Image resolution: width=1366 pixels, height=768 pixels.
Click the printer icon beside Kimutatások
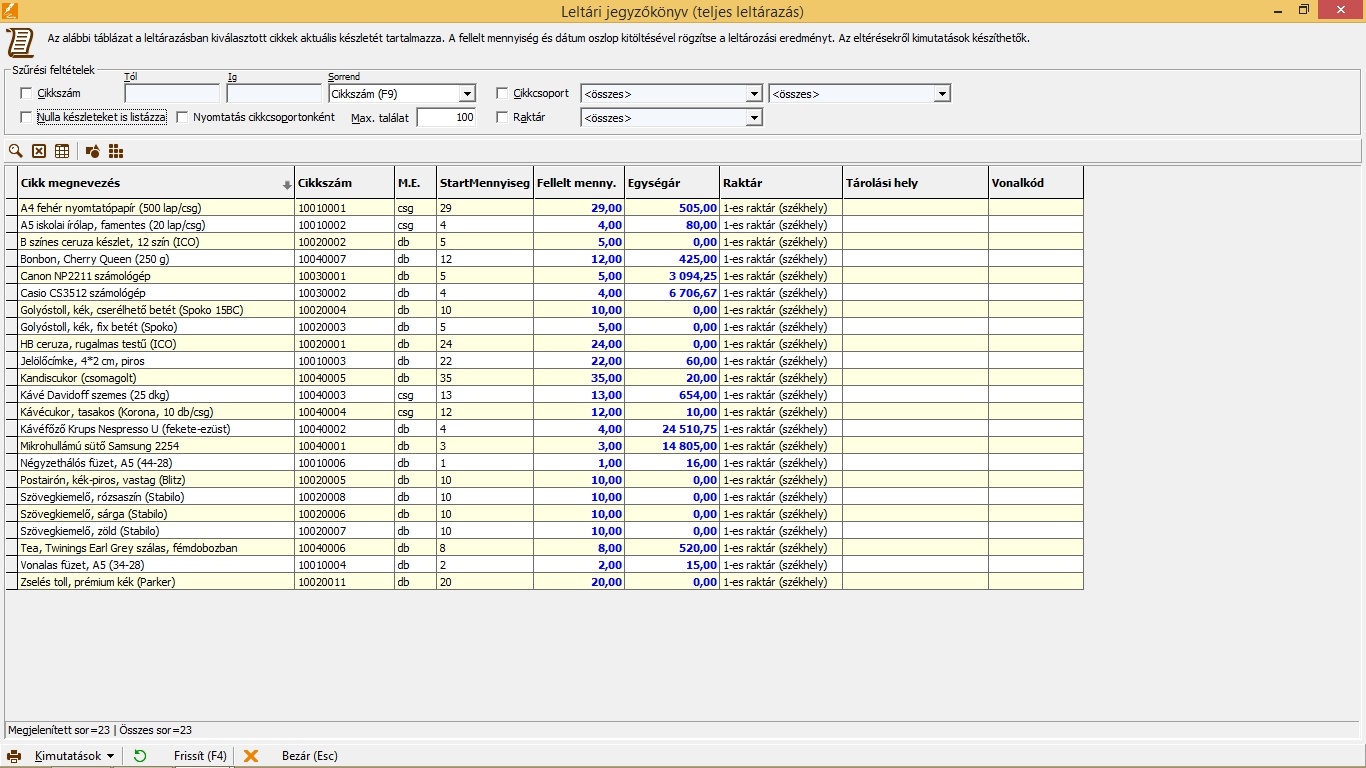[x=15, y=756]
